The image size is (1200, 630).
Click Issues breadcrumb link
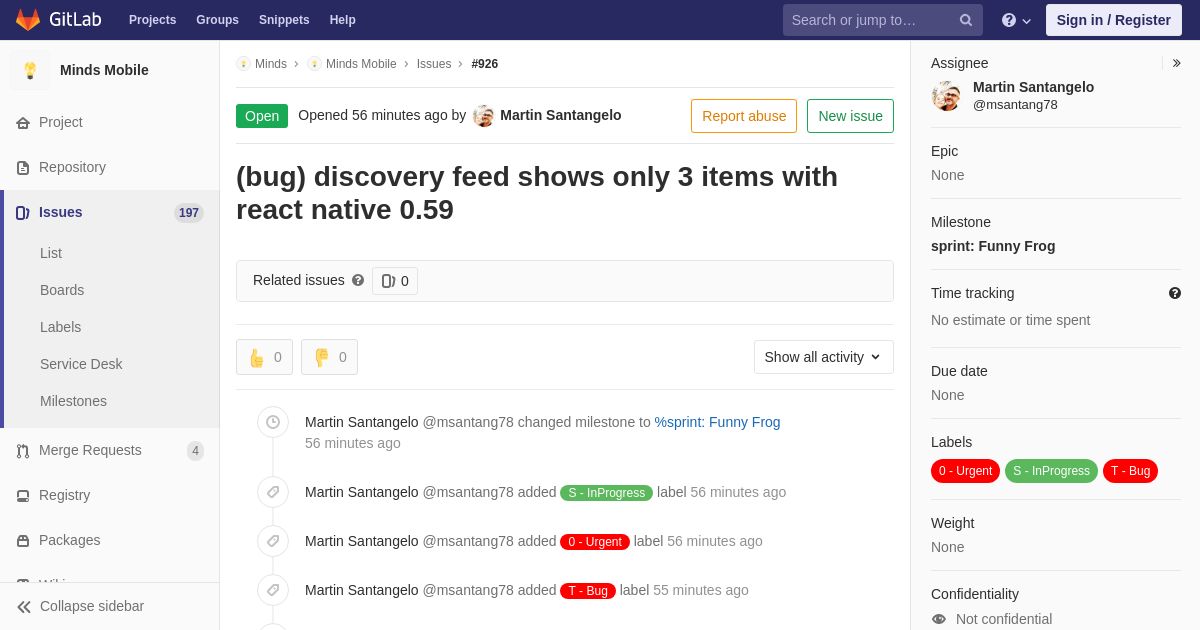pyautogui.click(x=434, y=64)
